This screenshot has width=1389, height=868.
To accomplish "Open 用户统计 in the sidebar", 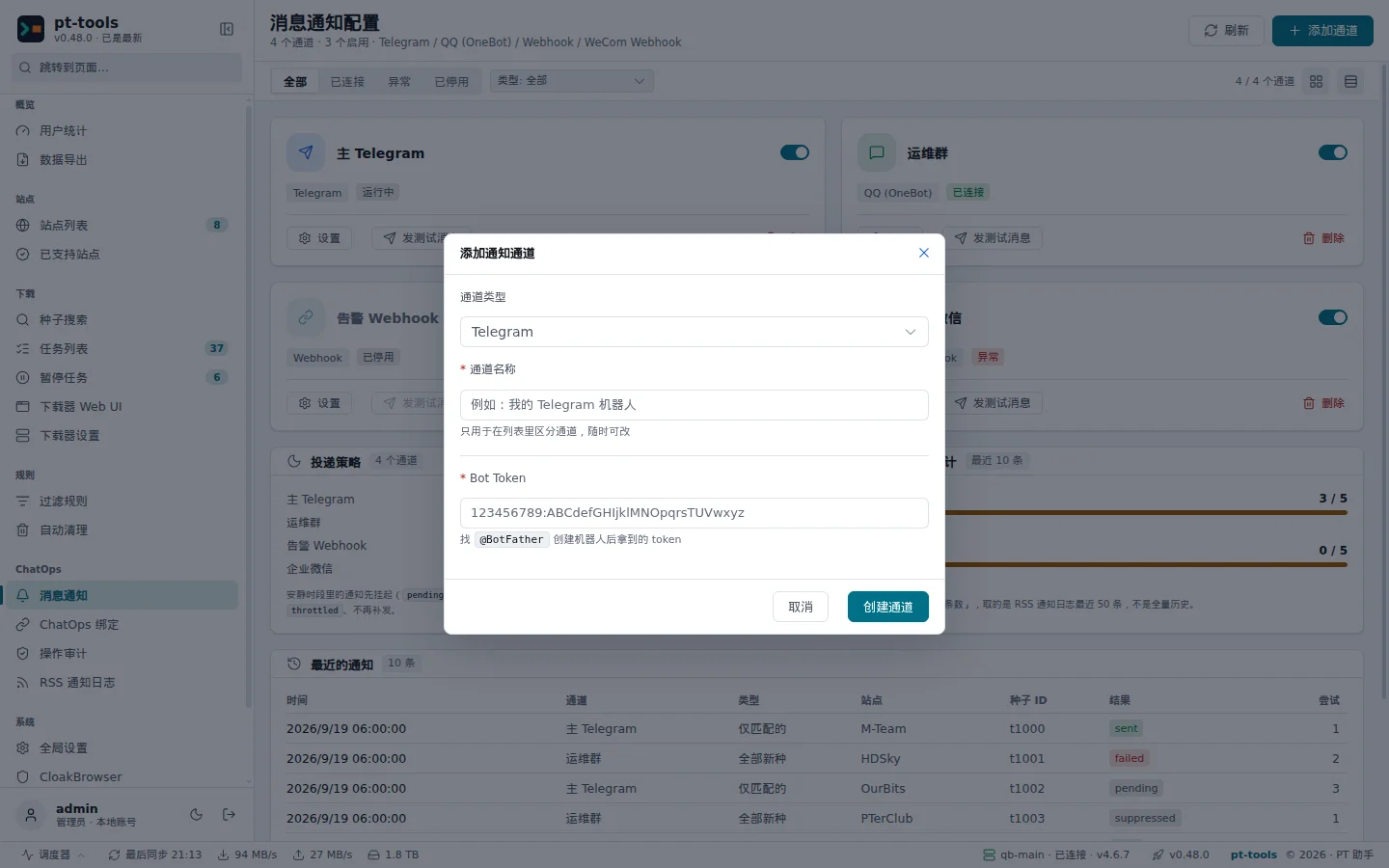I will pos(122,131).
